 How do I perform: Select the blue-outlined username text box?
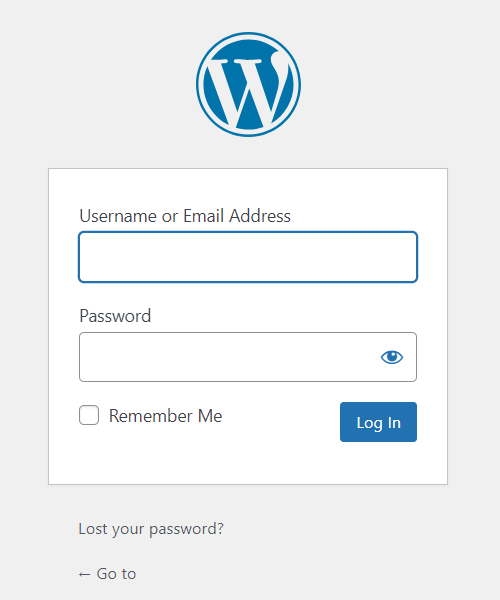(x=248, y=257)
